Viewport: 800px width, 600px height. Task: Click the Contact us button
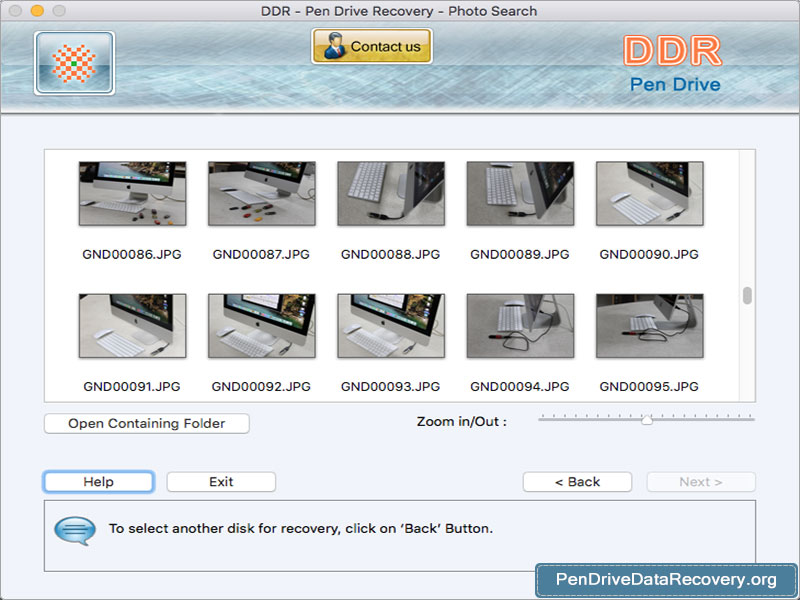[x=372, y=46]
